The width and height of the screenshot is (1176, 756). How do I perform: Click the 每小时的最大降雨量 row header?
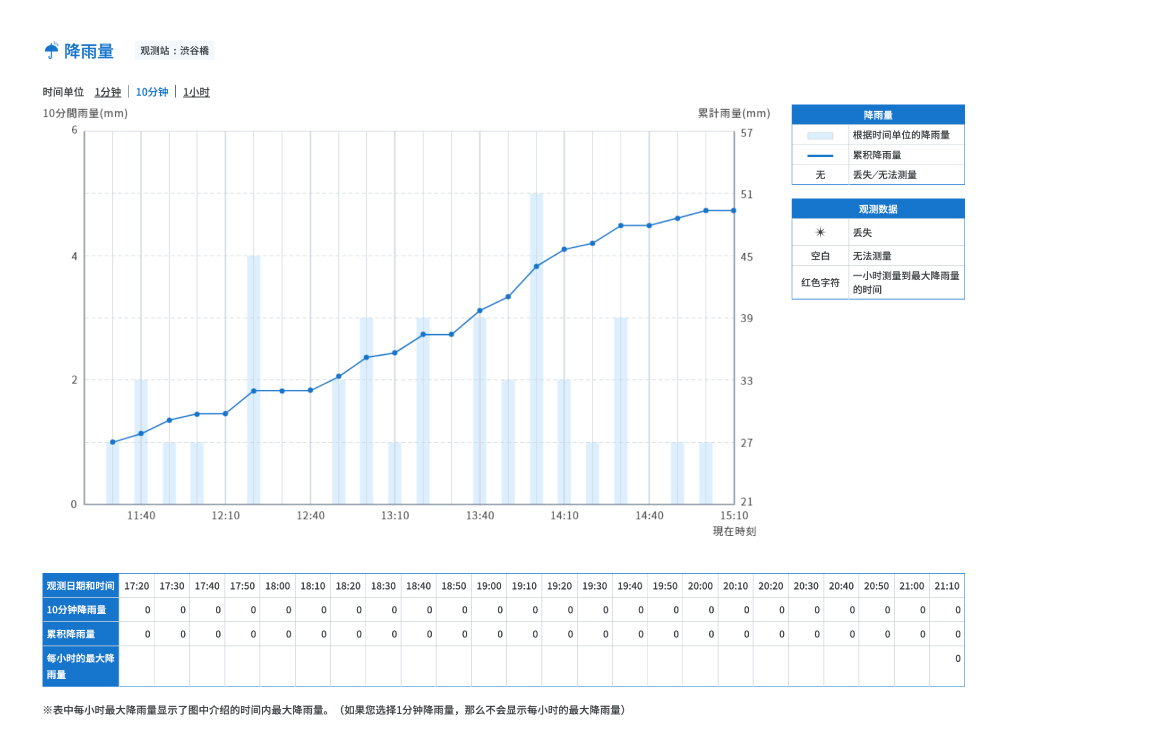[x=81, y=666]
